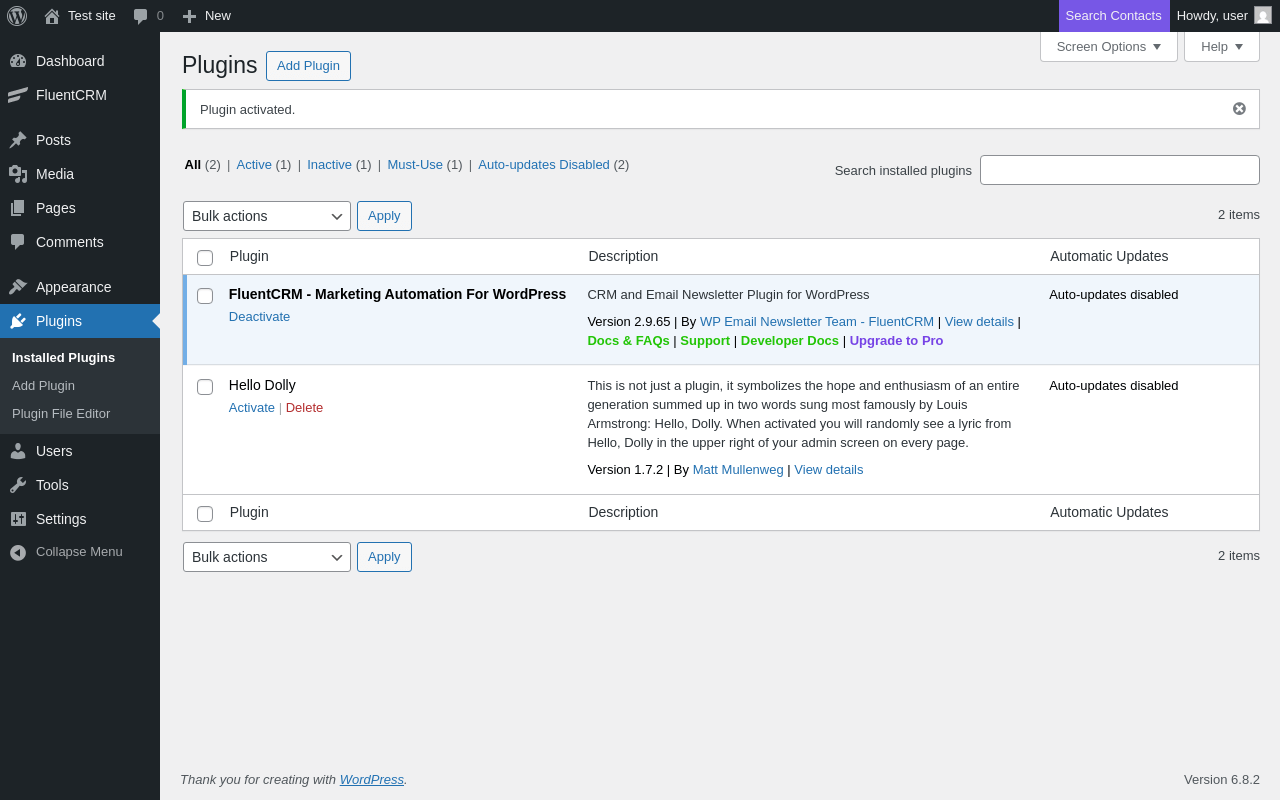Click the FluentCRM sidebar icon
Viewport: 1280px width, 800px height.
point(18,95)
